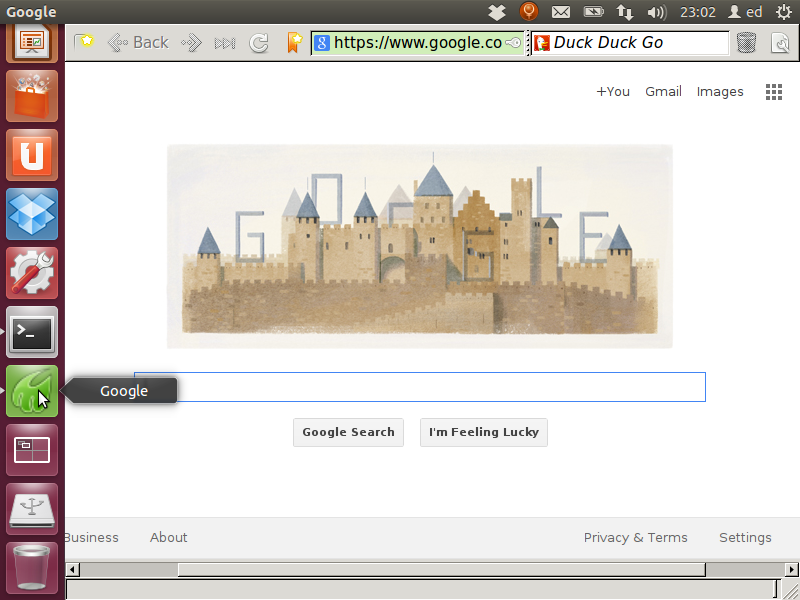800x600 pixels.
Task: Click the horizontal scrollbar left arrow
Action: click(72, 569)
